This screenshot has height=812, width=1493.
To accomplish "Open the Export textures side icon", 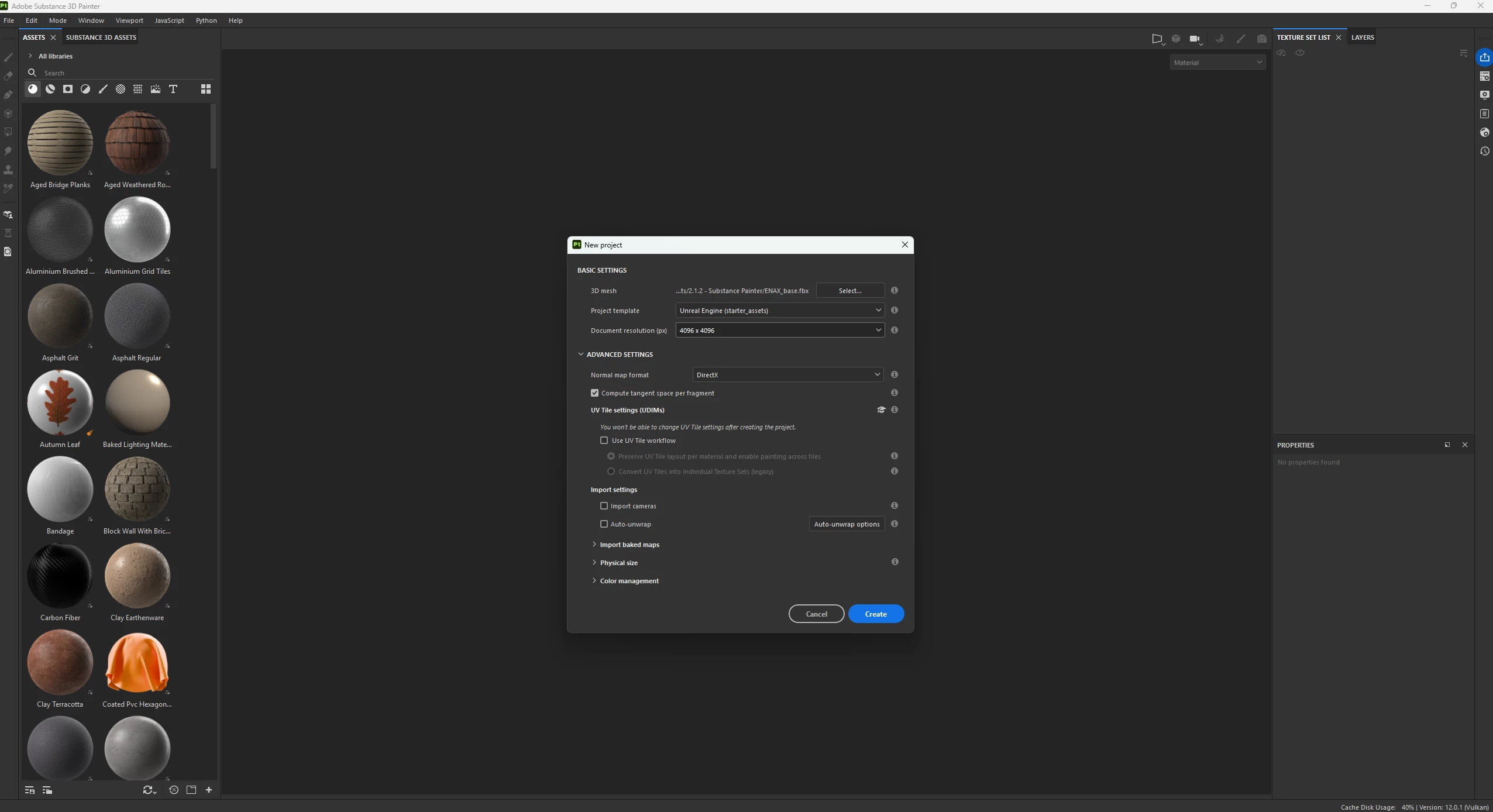I will click(x=1485, y=57).
